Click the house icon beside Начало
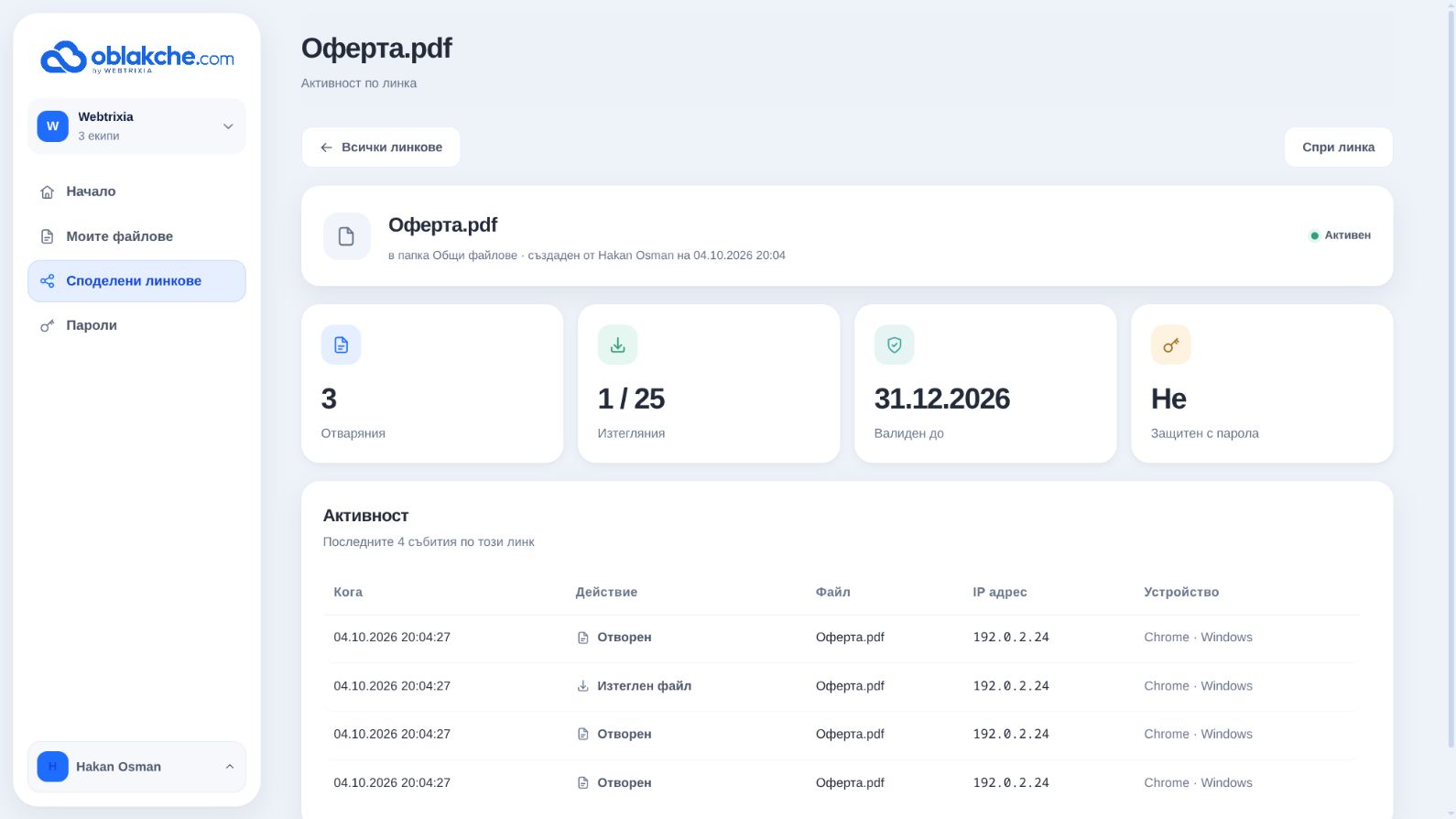 48,192
